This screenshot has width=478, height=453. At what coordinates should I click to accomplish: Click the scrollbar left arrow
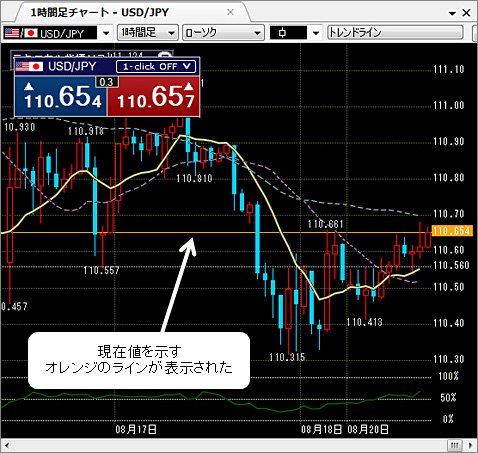click(x=7, y=445)
